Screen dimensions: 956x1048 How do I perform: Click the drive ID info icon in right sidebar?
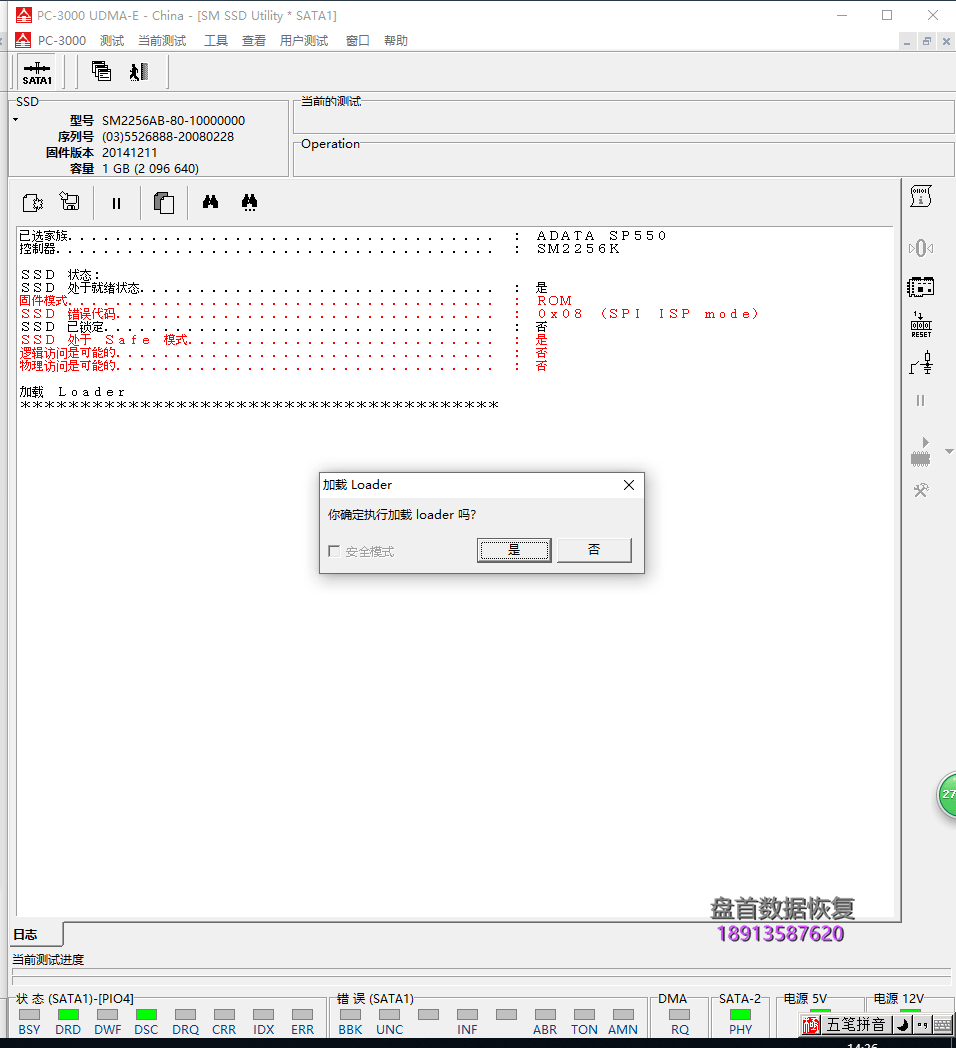[921, 196]
